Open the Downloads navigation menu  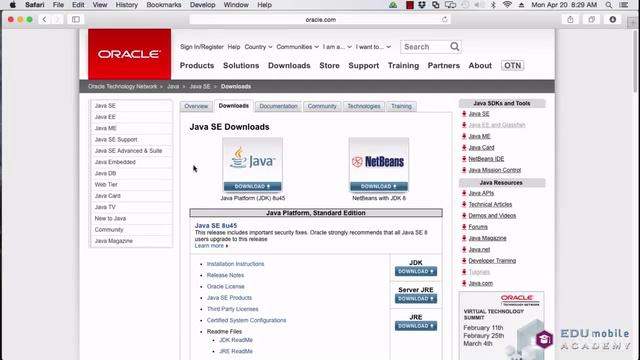pos(289,65)
